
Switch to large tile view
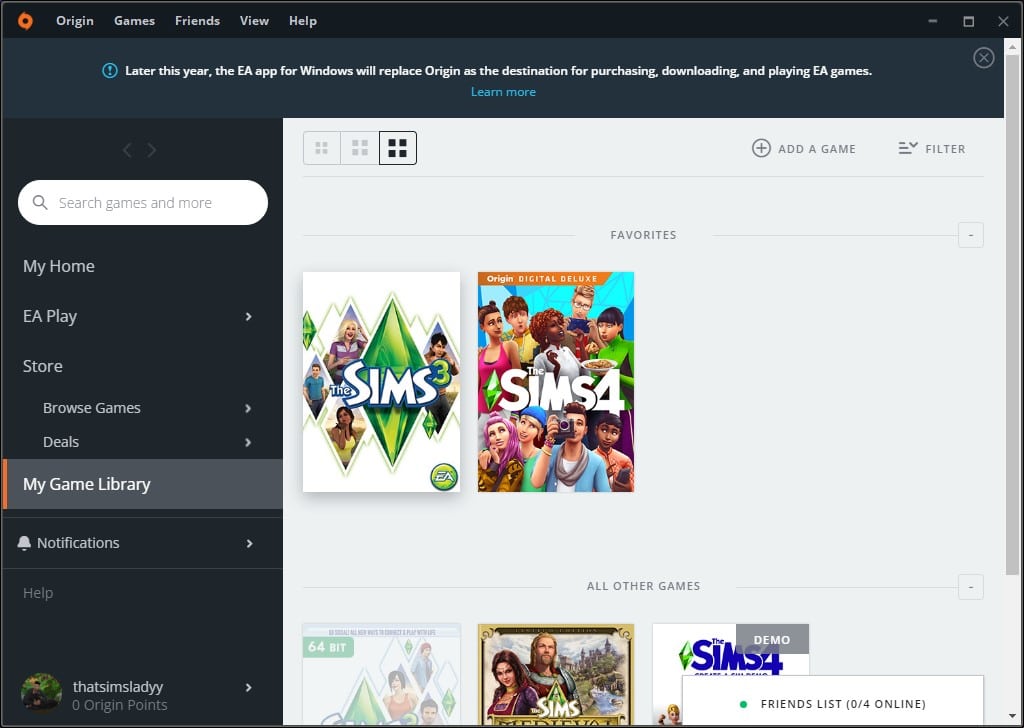pos(398,148)
